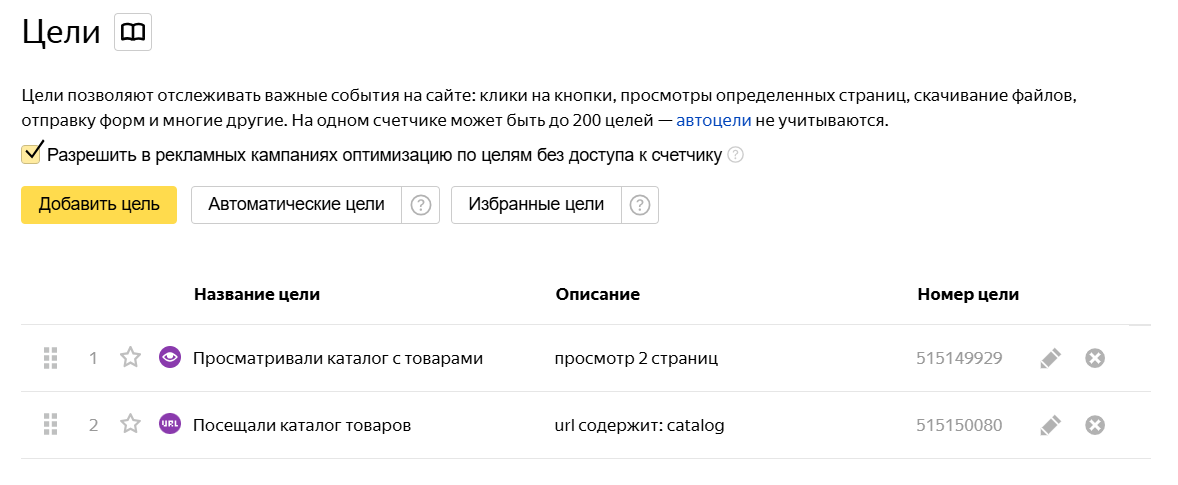This screenshot has height=485, width=1178.
Task: Uncheck the ad campaign optimization checkbox
Action: [x=31, y=154]
